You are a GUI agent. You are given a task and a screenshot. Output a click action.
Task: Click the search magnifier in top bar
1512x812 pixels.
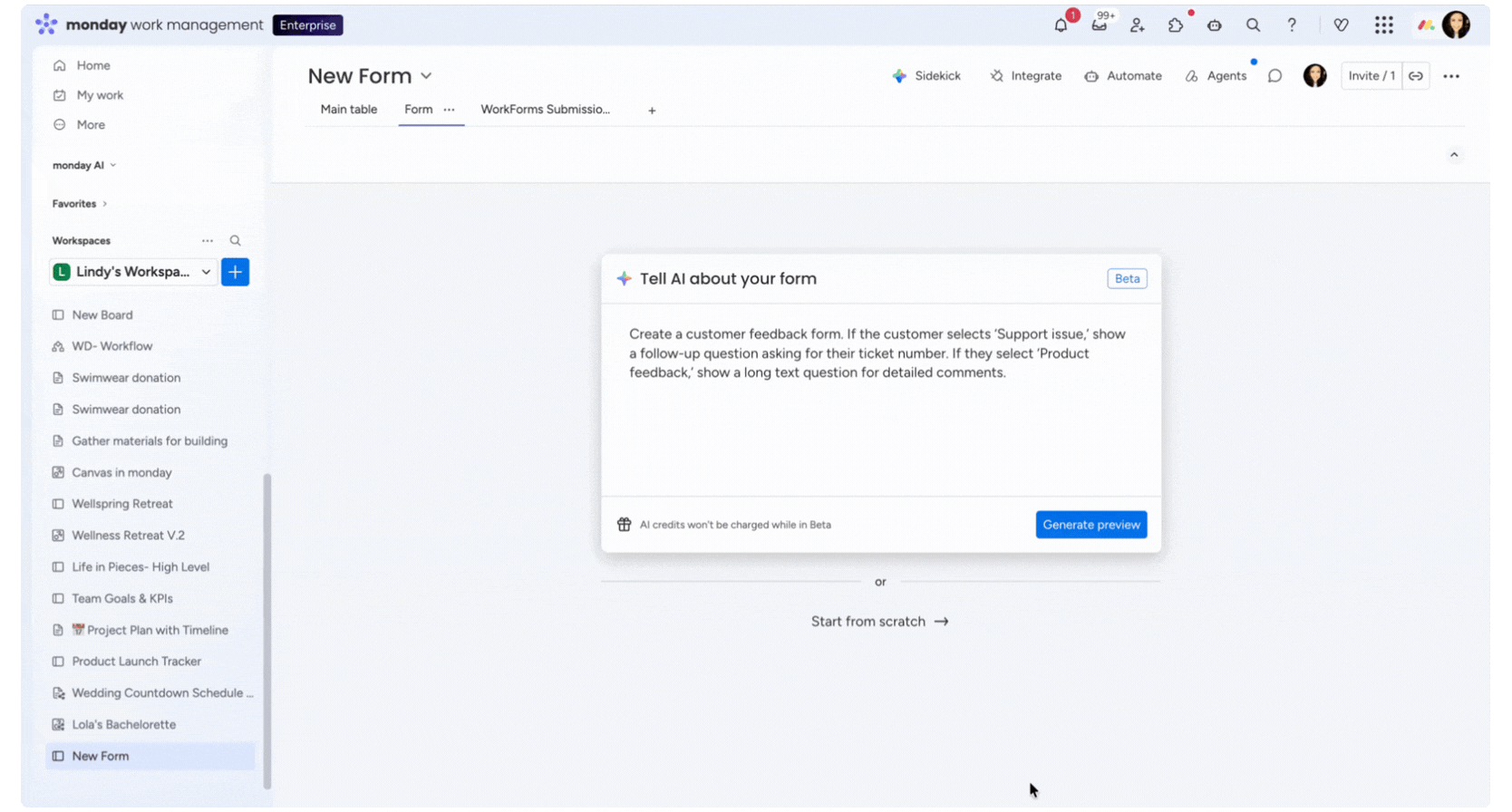[x=1253, y=25]
